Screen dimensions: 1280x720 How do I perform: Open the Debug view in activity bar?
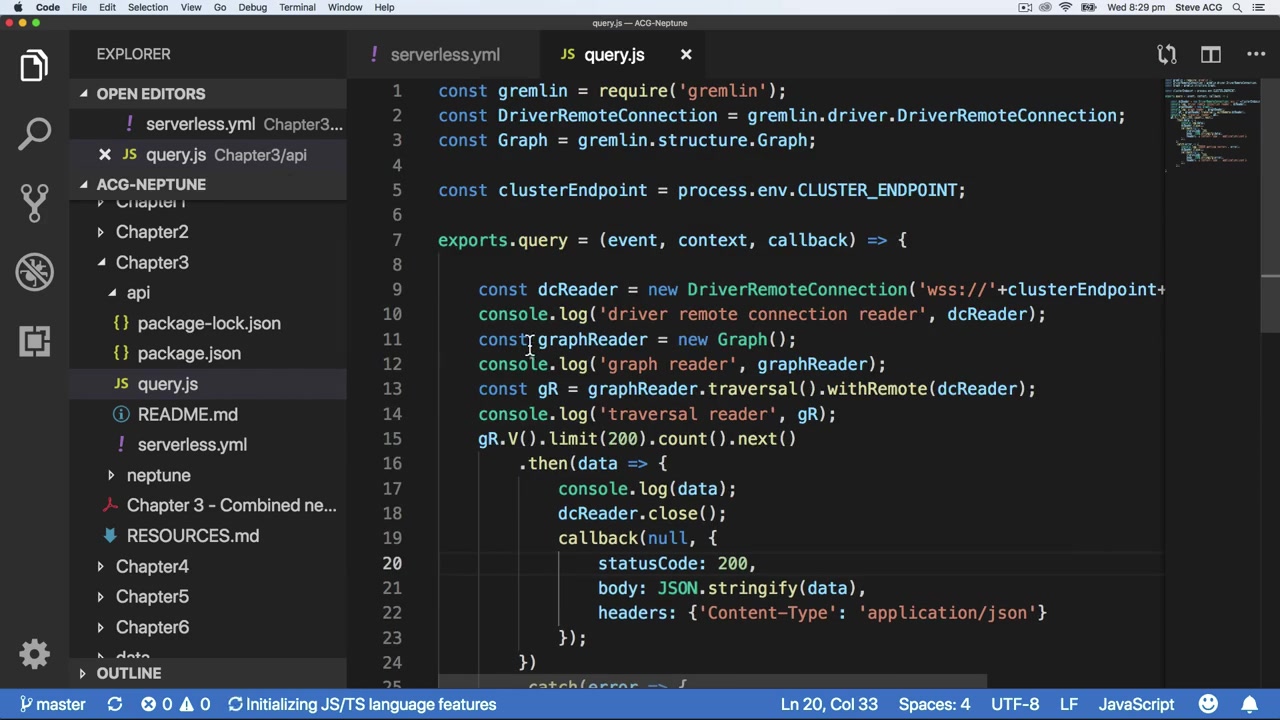point(34,271)
